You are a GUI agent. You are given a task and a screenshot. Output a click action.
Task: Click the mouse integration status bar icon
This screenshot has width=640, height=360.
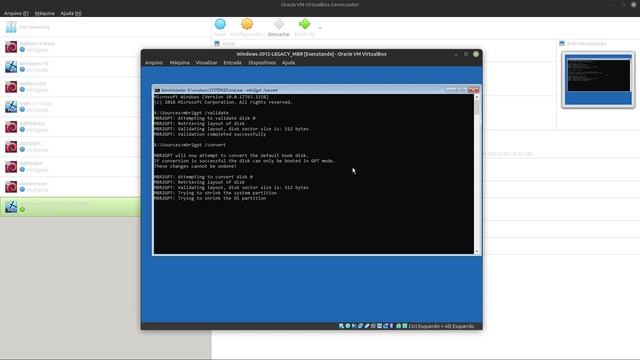pos(398,326)
